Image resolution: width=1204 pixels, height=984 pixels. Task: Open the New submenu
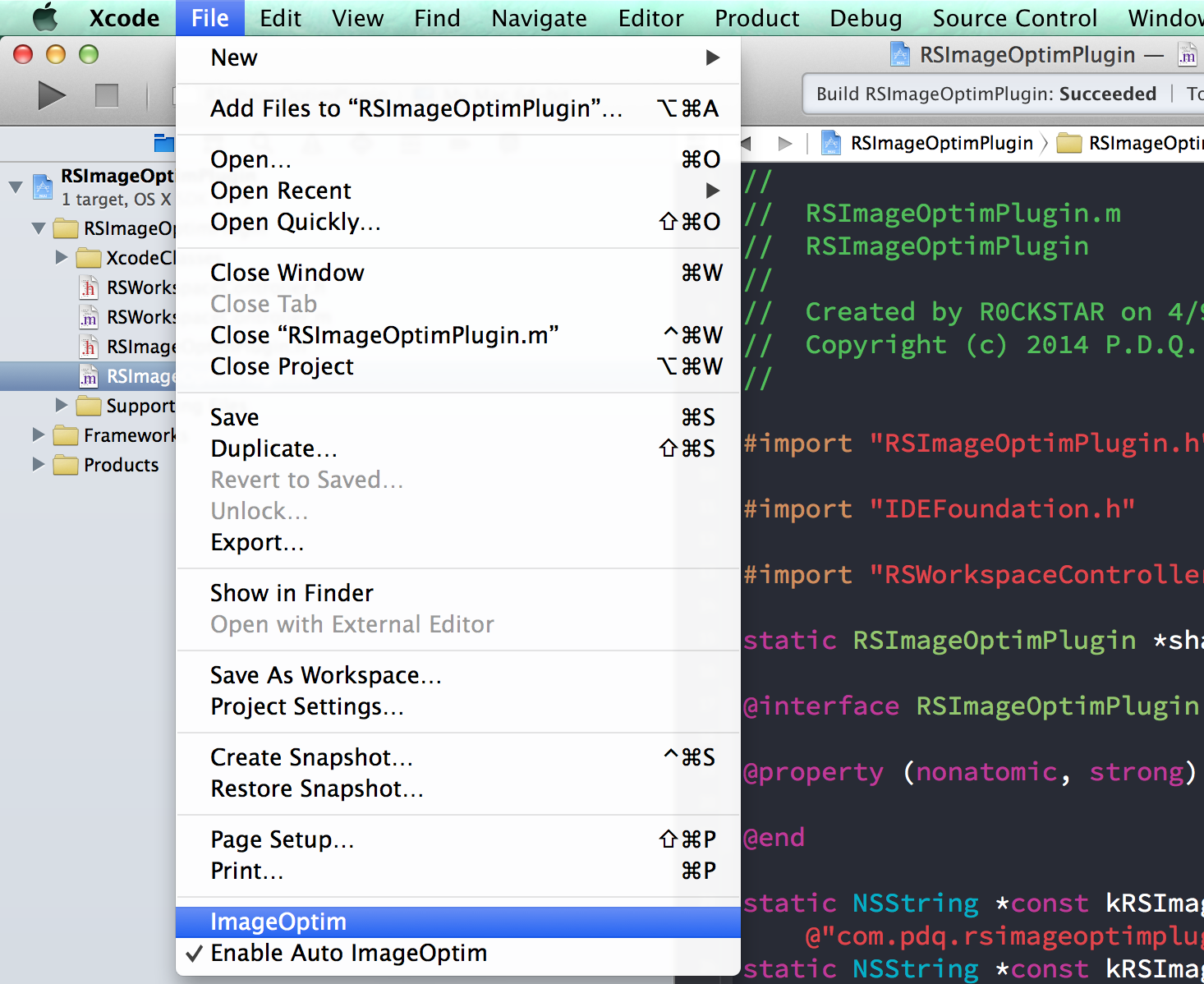(x=458, y=57)
